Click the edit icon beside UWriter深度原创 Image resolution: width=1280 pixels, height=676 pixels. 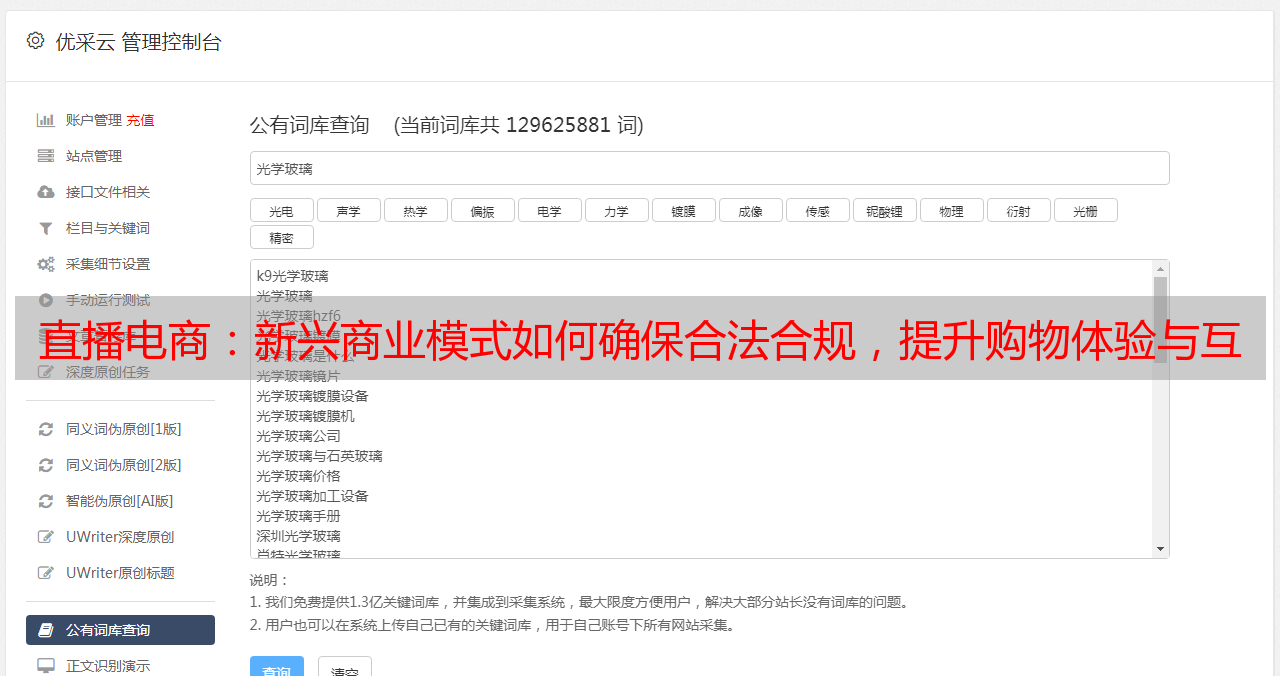(x=46, y=537)
